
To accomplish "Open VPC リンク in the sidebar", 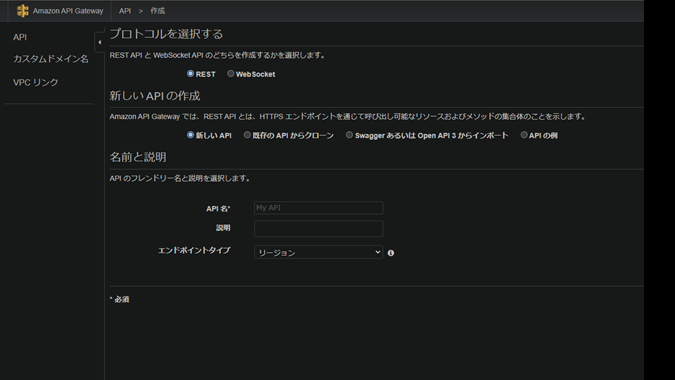I will click(36, 82).
